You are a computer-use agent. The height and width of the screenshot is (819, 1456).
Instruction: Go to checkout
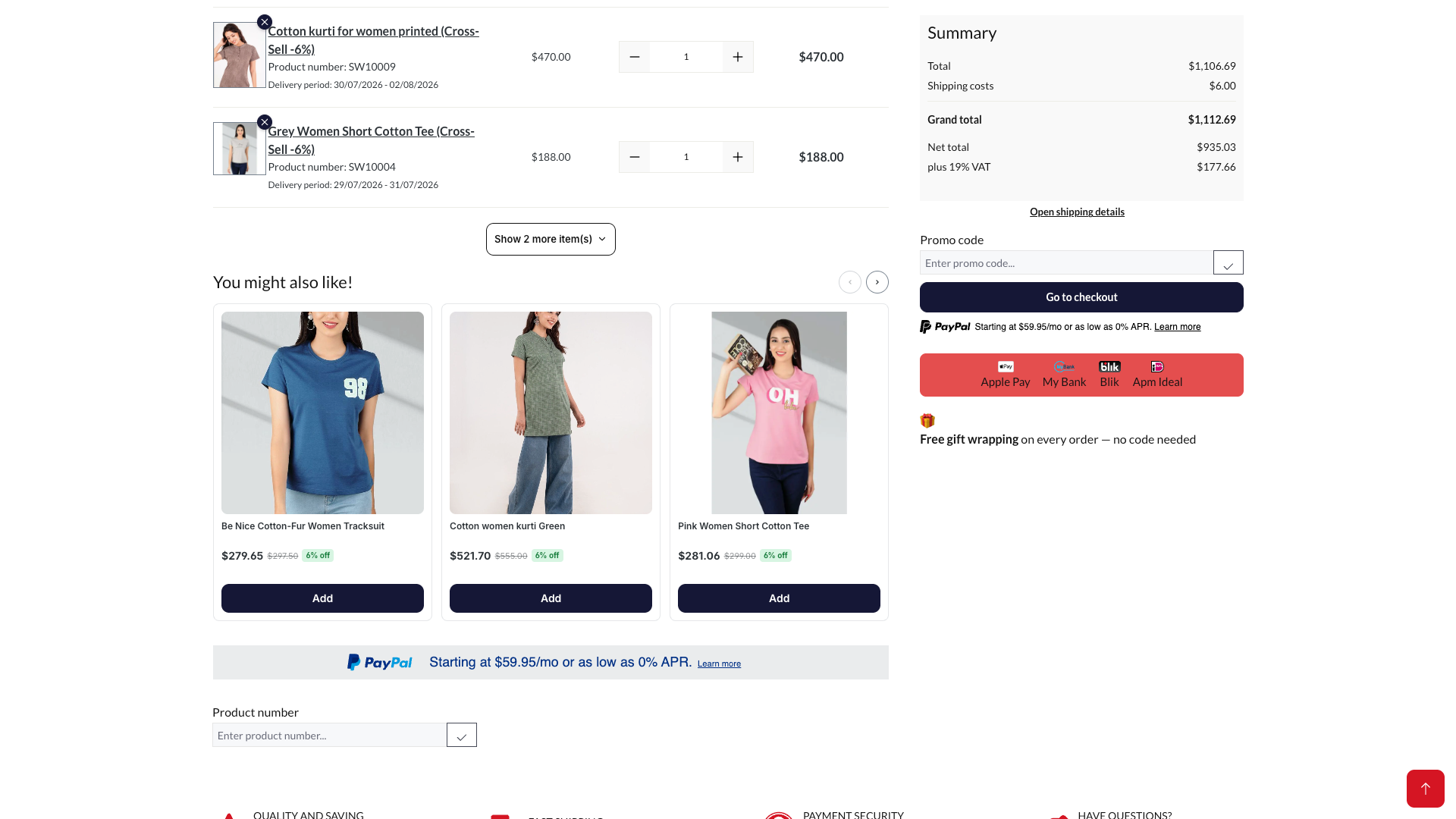point(1081,297)
